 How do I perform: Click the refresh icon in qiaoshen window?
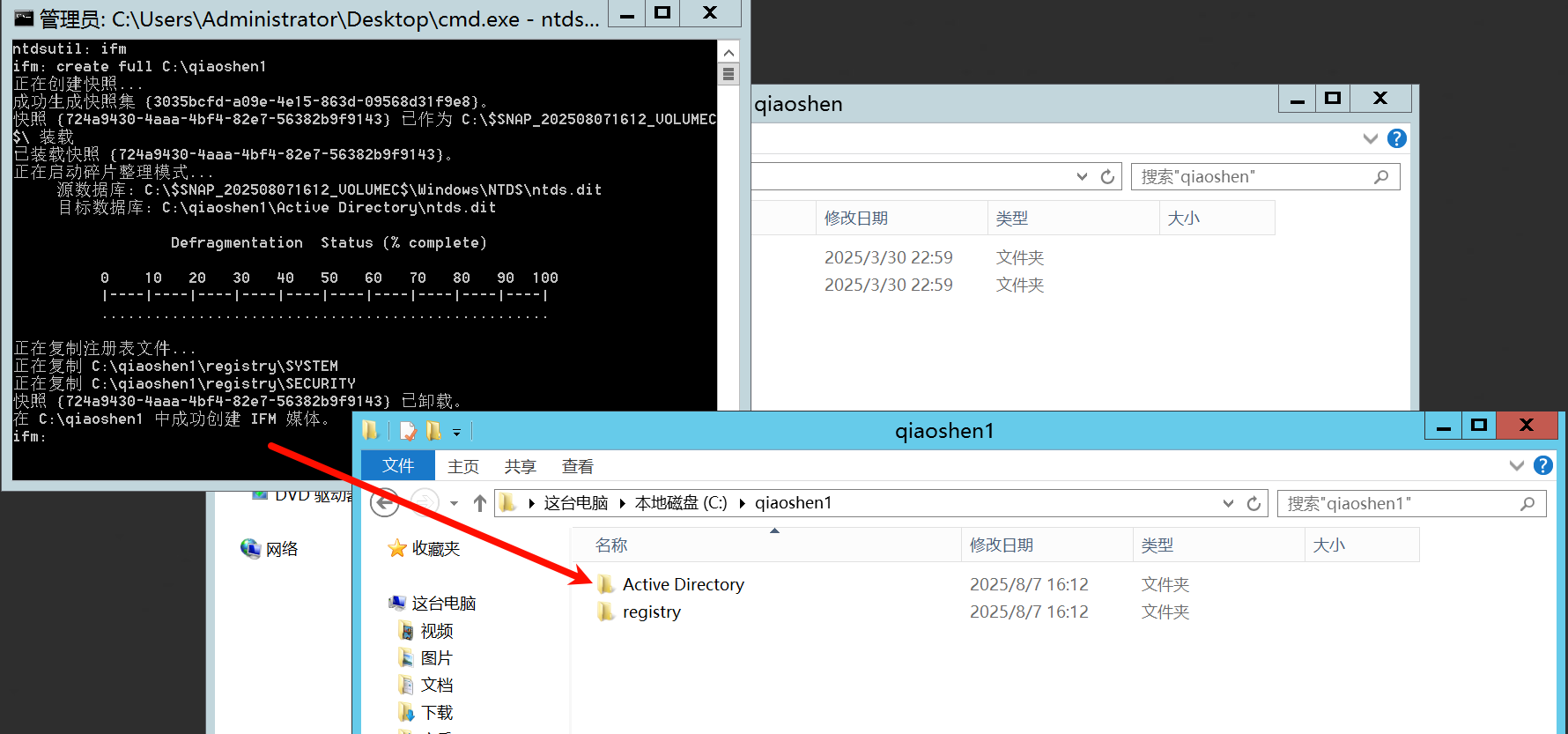[x=1107, y=176]
